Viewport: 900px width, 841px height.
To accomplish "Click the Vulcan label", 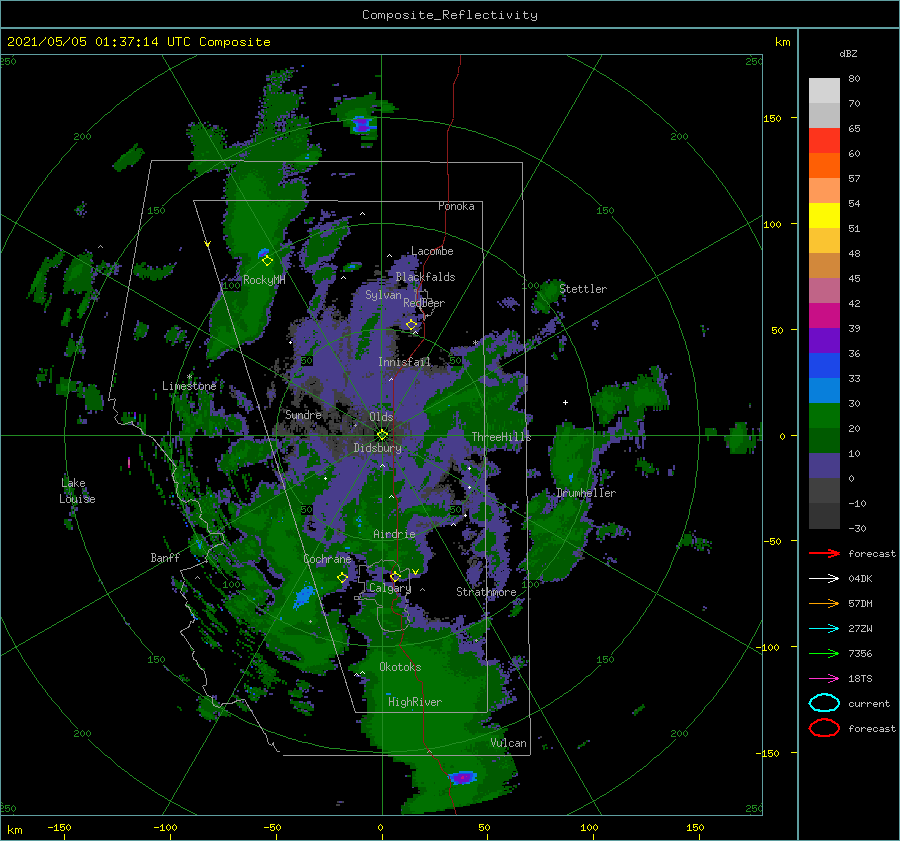I will point(508,743).
